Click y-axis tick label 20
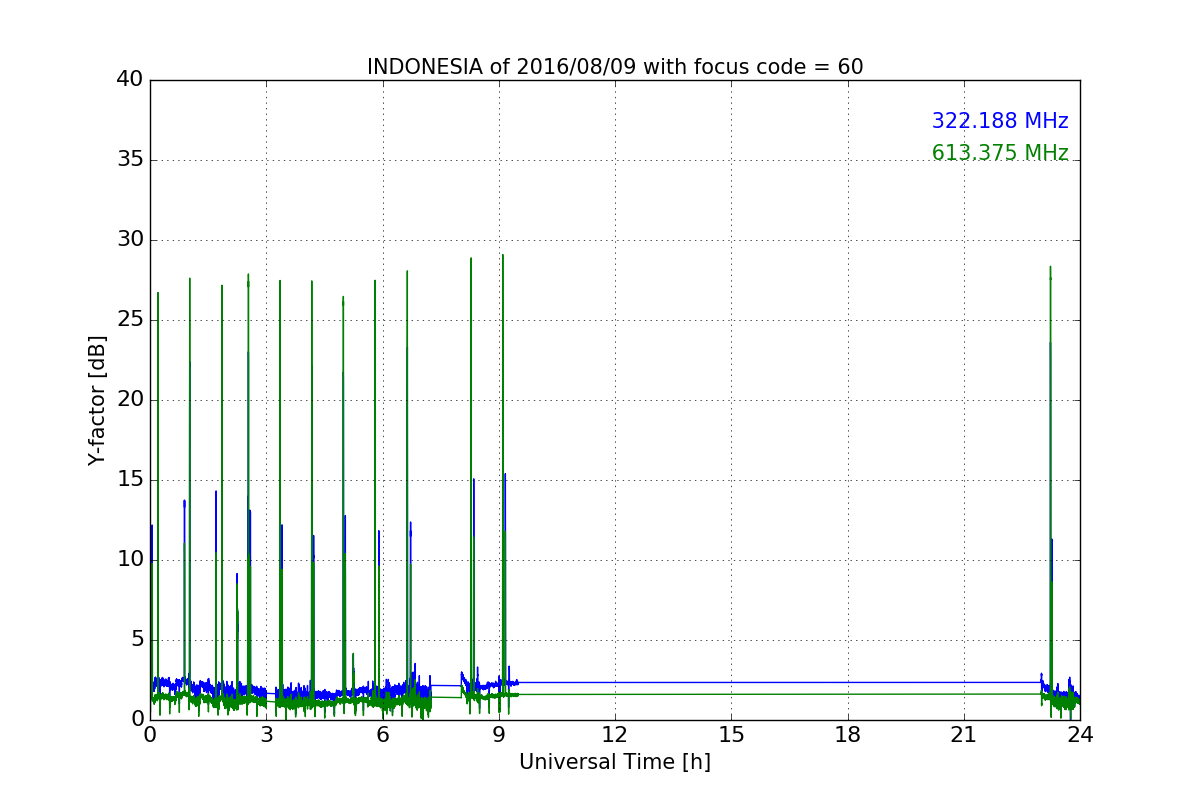Image resolution: width=1200 pixels, height=800 pixels. tap(129, 400)
